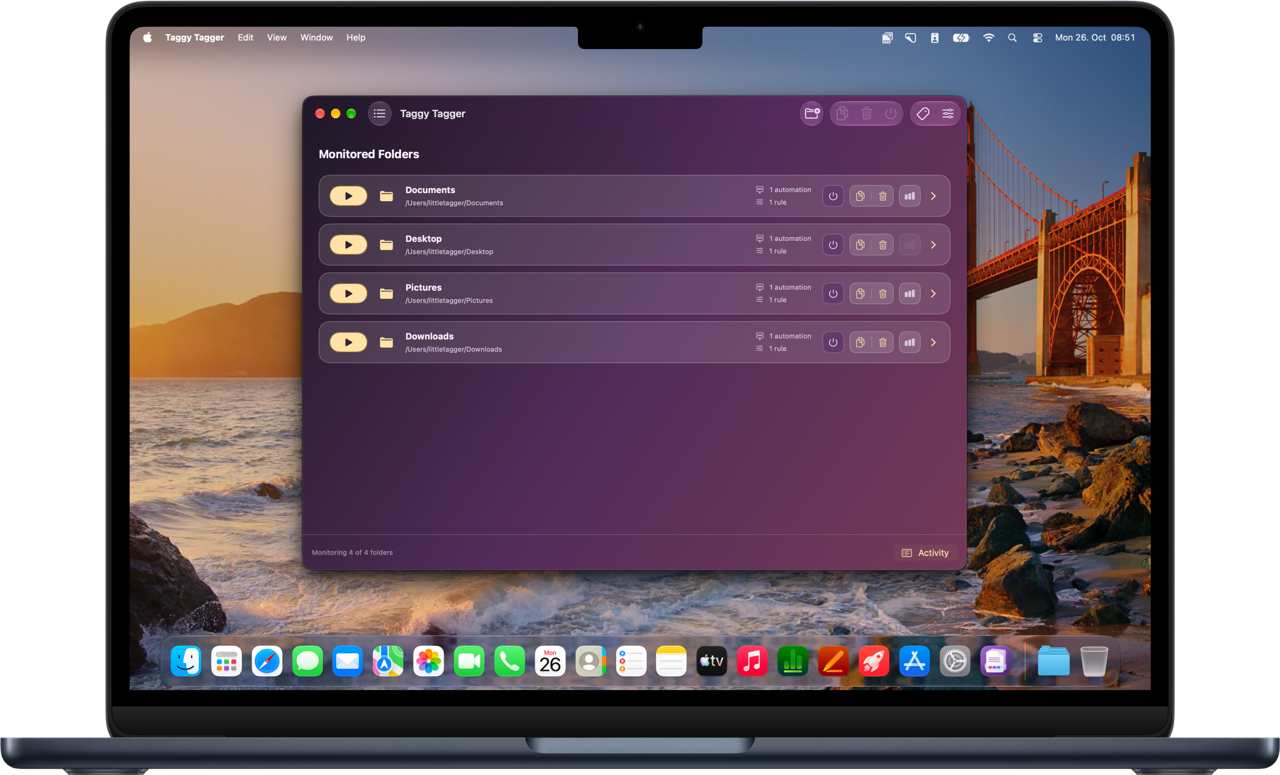The height and width of the screenshot is (775, 1280).
Task: Delete the Documents monitored folder
Action: pos(882,196)
